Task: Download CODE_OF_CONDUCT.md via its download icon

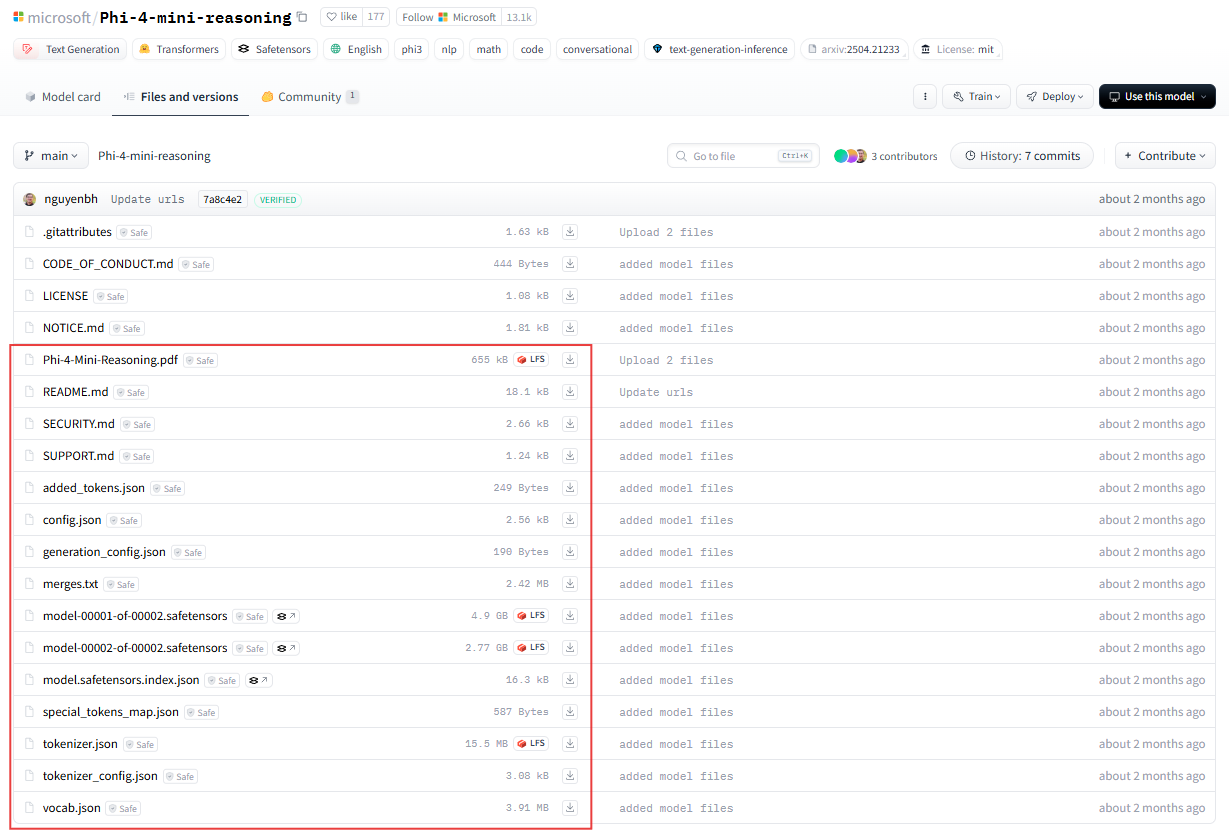Action: tap(570, 264)
